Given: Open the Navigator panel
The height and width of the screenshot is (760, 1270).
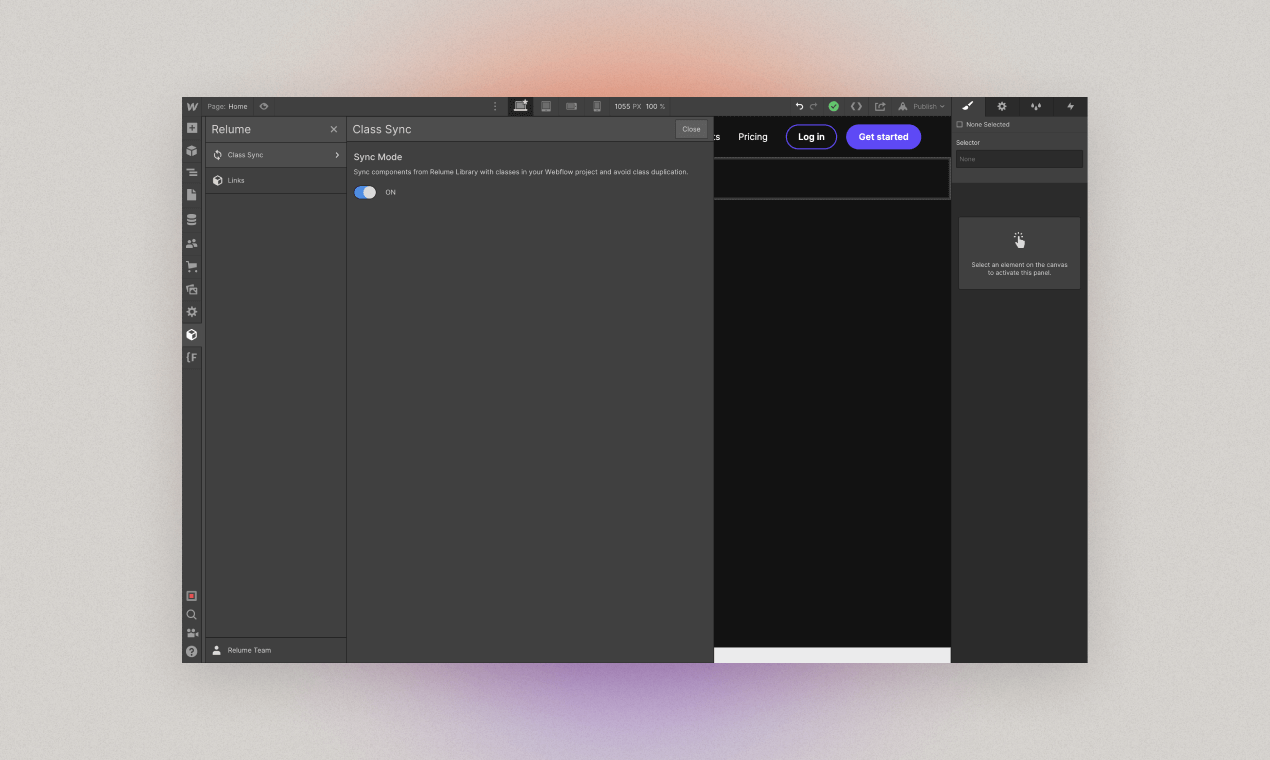Looking at the screenshot, I should (192, 173).
